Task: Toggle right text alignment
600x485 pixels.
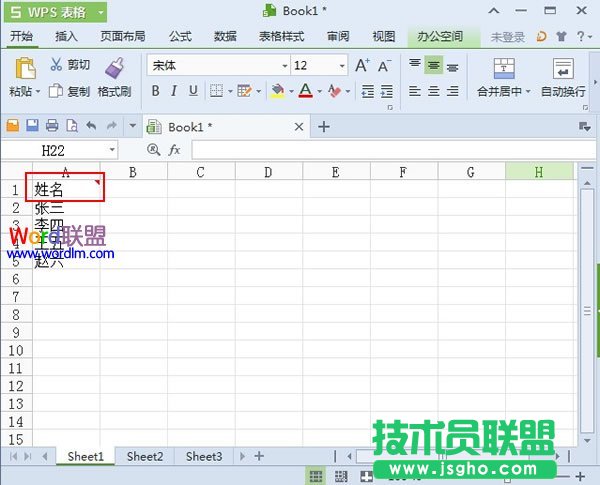Action: coord(452,91)
